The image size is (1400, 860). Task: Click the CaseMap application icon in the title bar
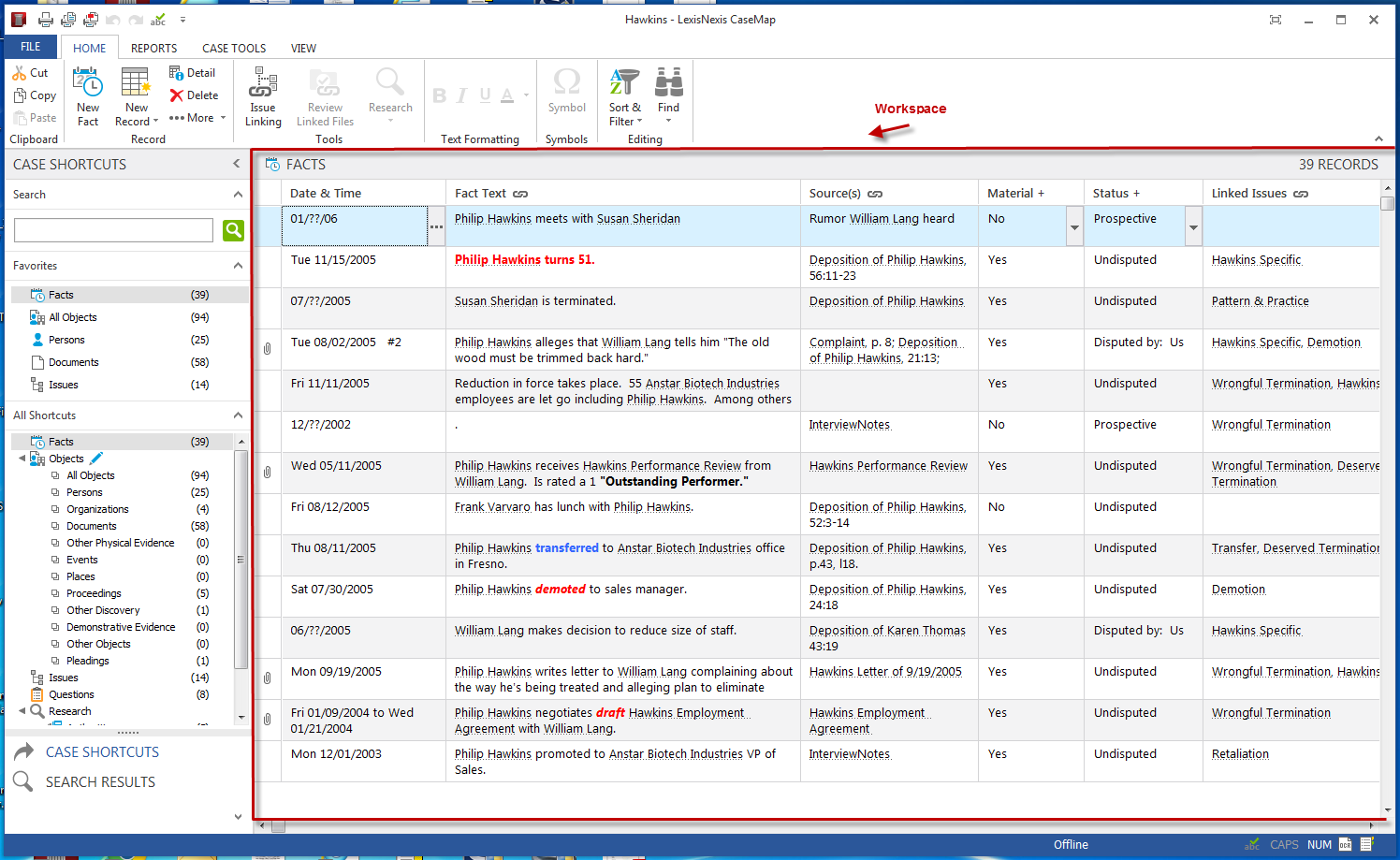pyautogui.click(x=19, y=20)
